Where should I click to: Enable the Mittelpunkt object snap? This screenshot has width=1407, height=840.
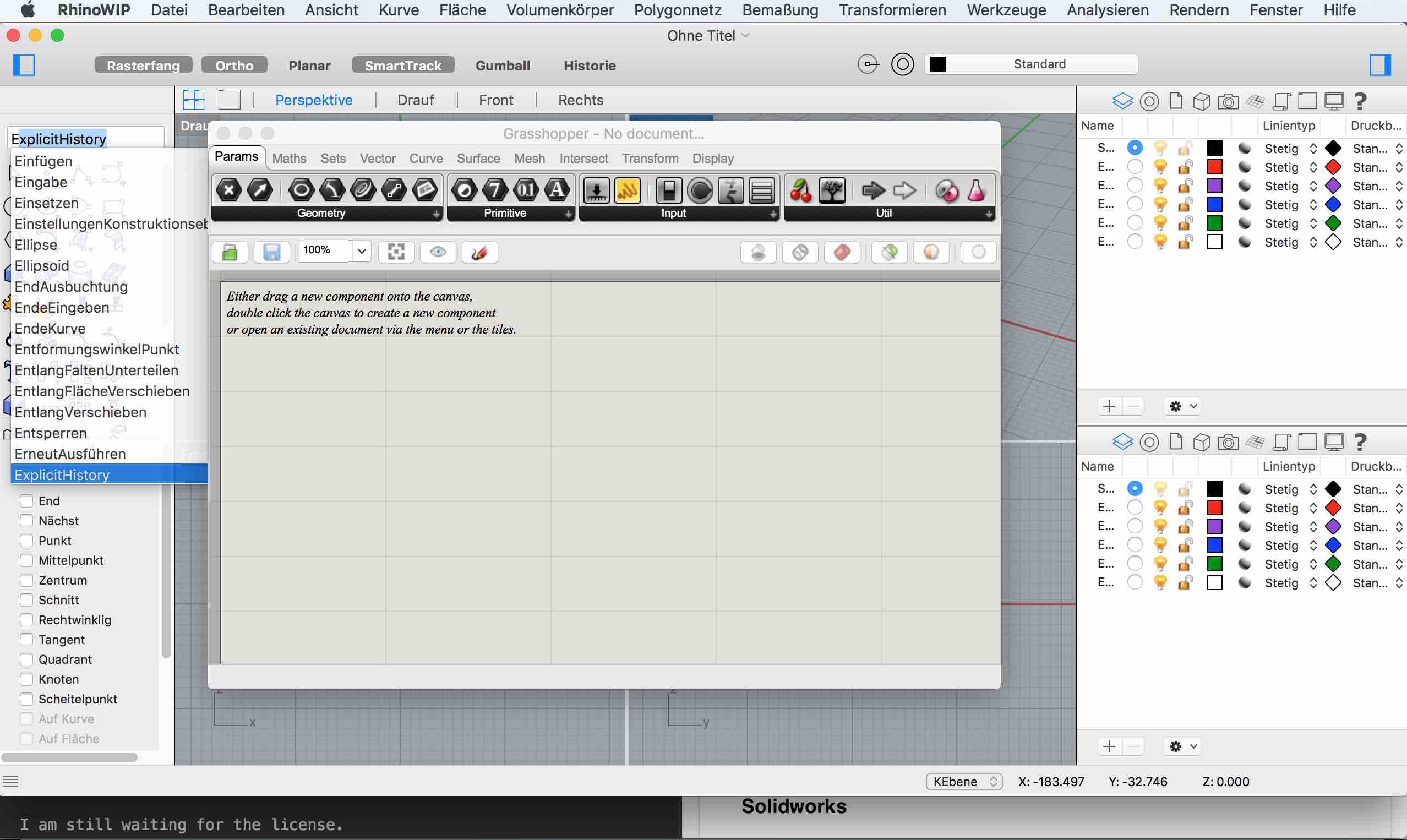point(26,560)
